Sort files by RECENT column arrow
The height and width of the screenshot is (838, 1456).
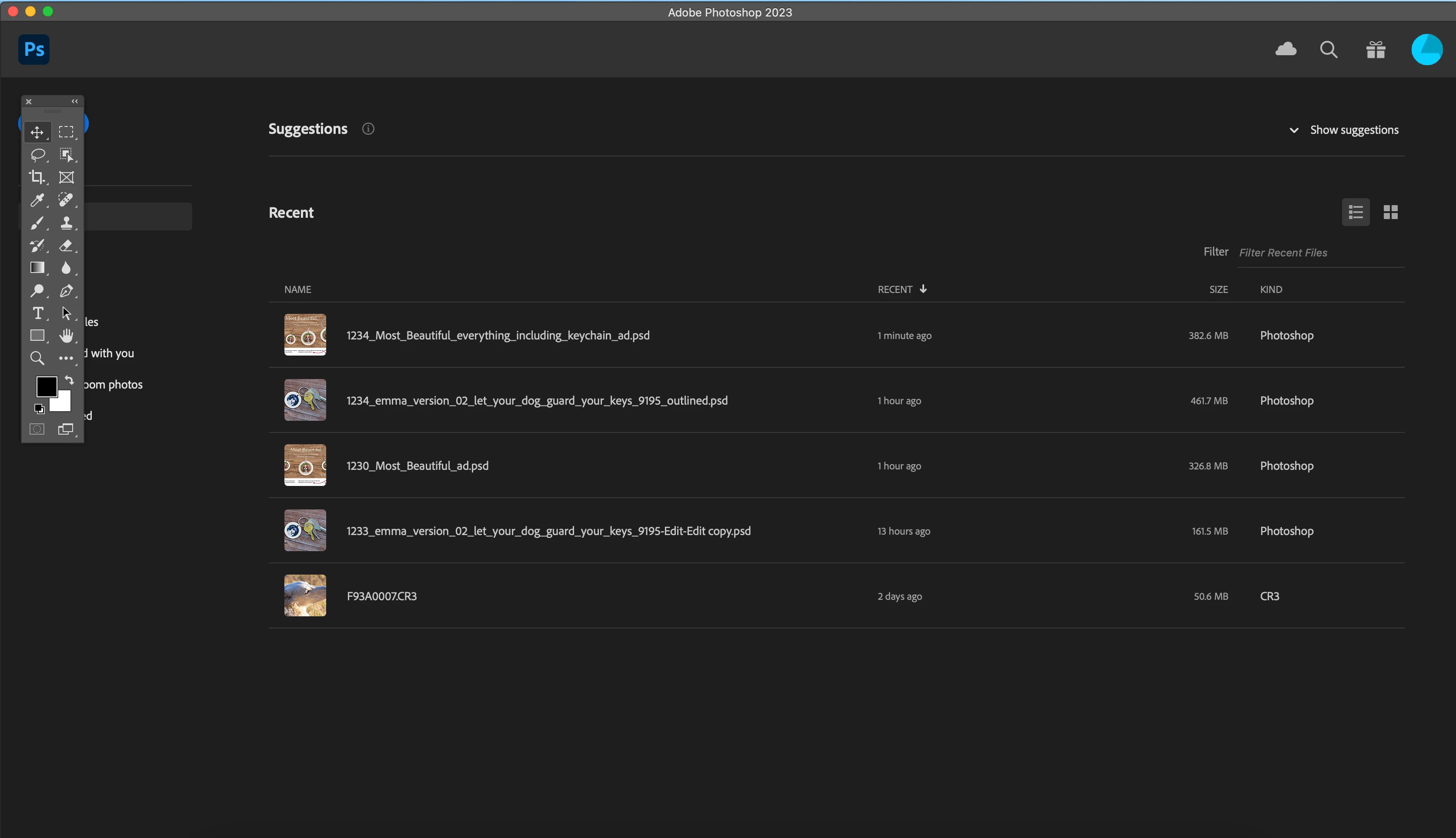[923, 289]
